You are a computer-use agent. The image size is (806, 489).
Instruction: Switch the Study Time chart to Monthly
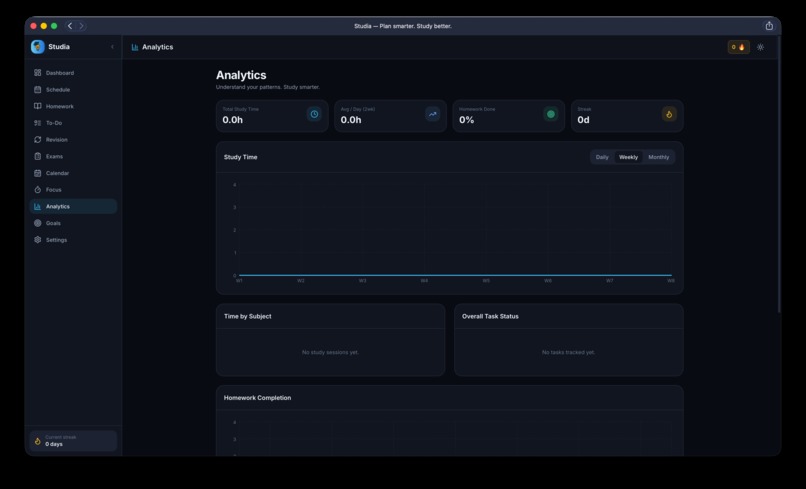[658, 157]
